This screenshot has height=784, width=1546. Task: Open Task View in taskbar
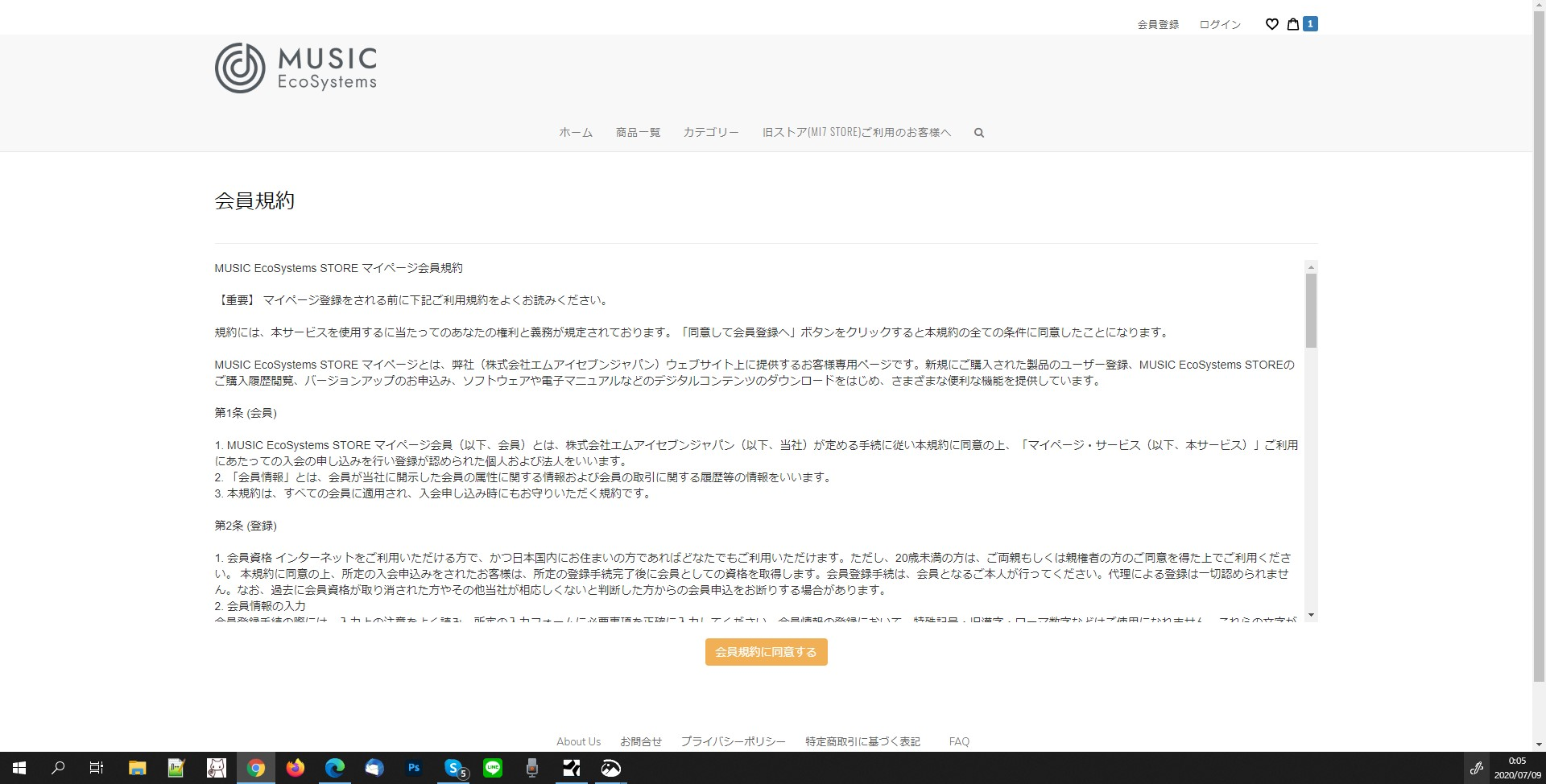(97, 768)
